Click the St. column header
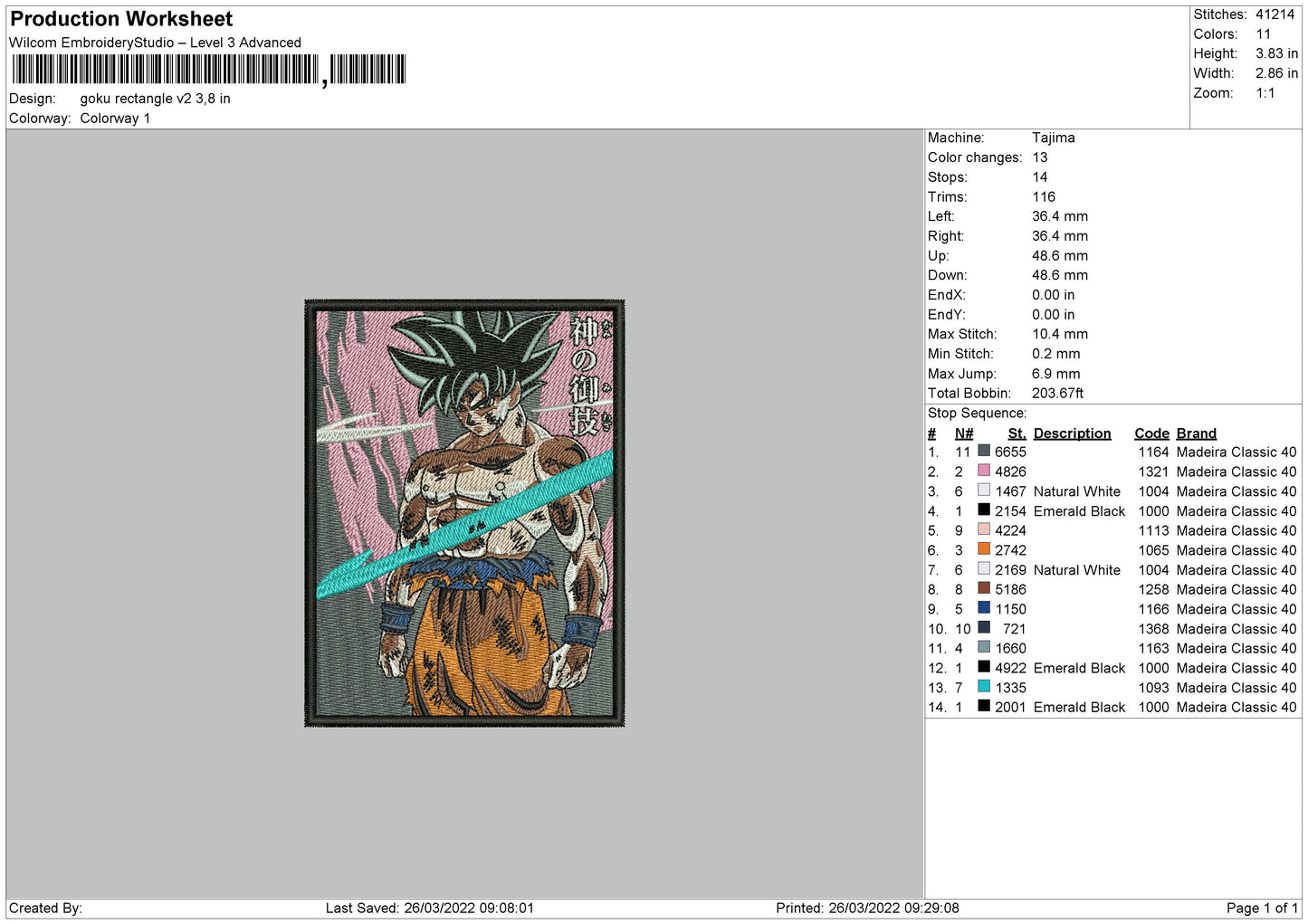The width and height of the screenshot is (1308, 924). pos(1017,433)
